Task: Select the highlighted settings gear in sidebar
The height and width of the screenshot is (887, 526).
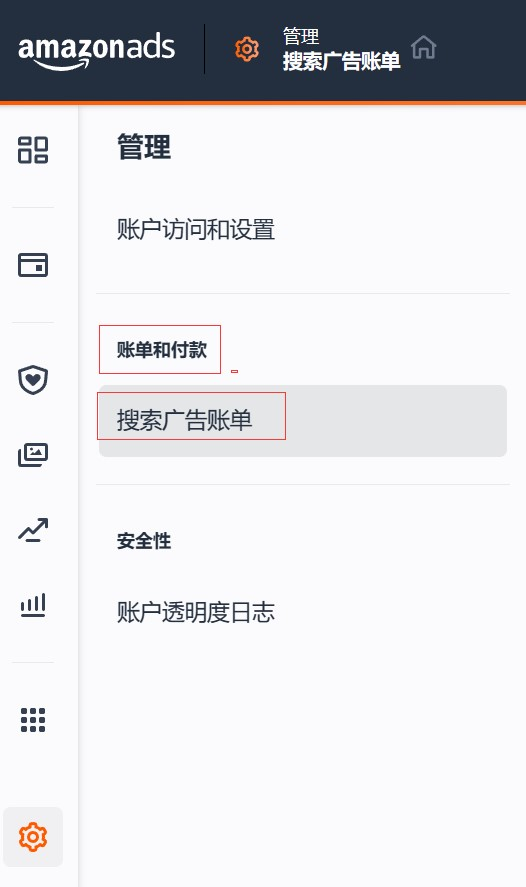Action: point(33,837)
